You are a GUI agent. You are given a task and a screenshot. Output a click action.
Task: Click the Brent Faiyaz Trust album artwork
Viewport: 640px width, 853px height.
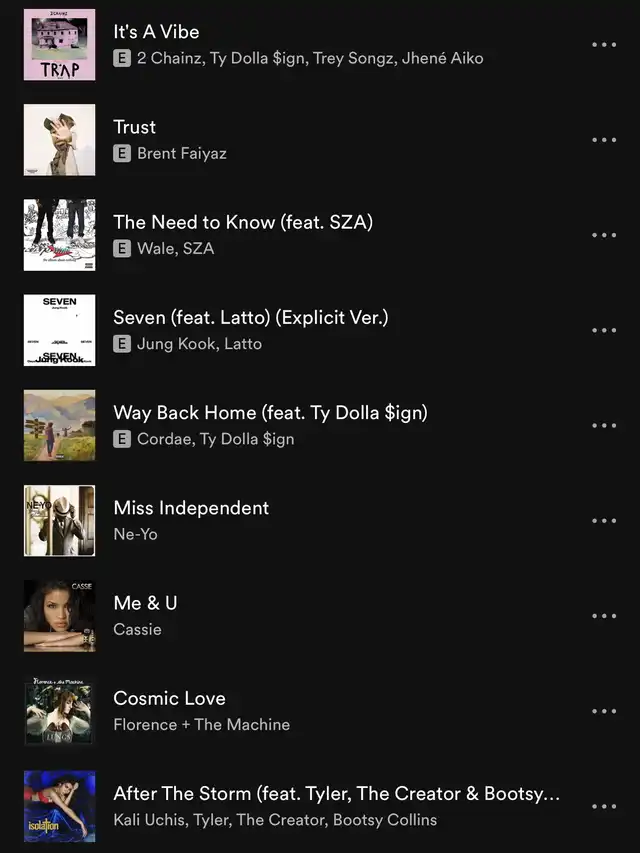pyautogui.click(x=59, y=140)
